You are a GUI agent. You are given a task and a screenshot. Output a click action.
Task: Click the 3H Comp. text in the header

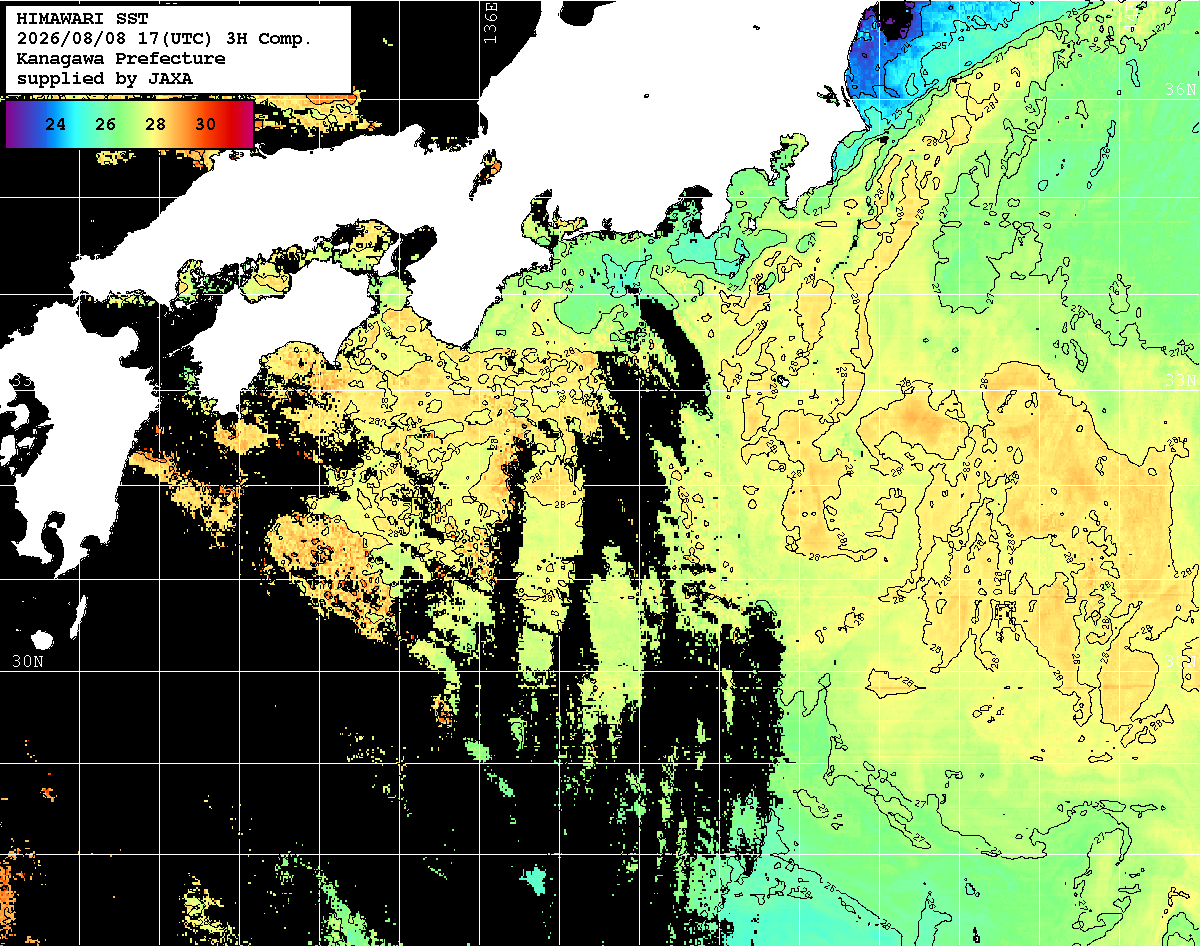[272, 39]
